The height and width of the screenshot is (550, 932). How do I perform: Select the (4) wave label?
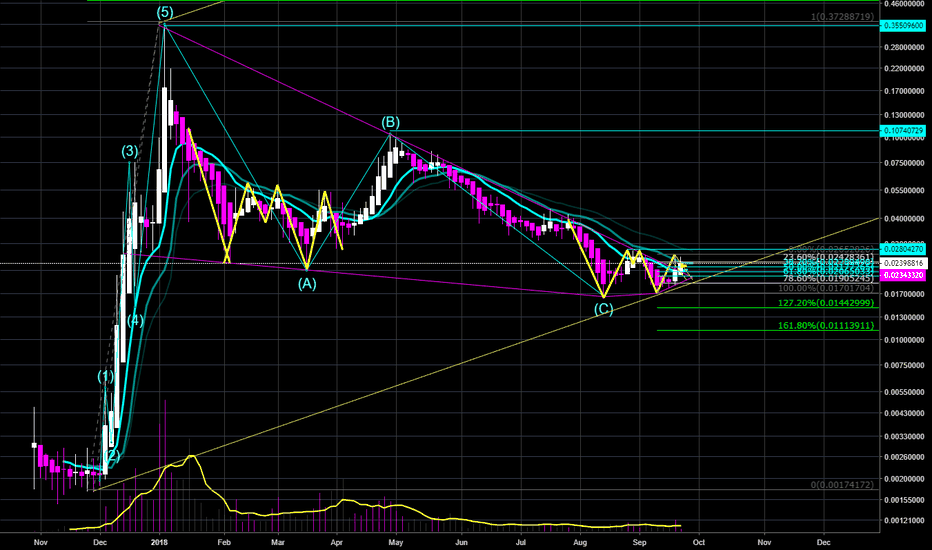(x=135, y=320)
